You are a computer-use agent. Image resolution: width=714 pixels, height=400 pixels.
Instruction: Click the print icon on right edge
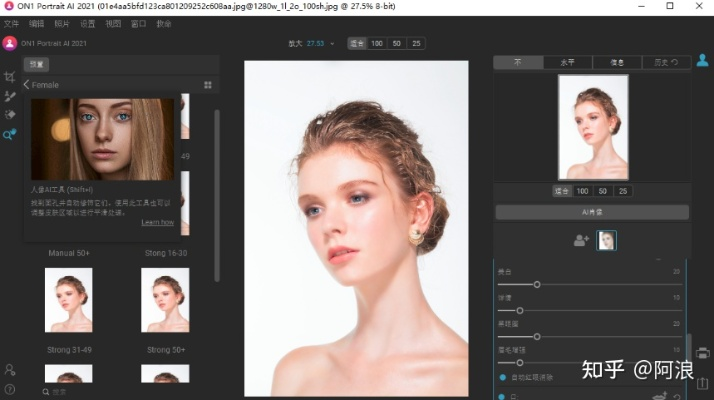703,353
